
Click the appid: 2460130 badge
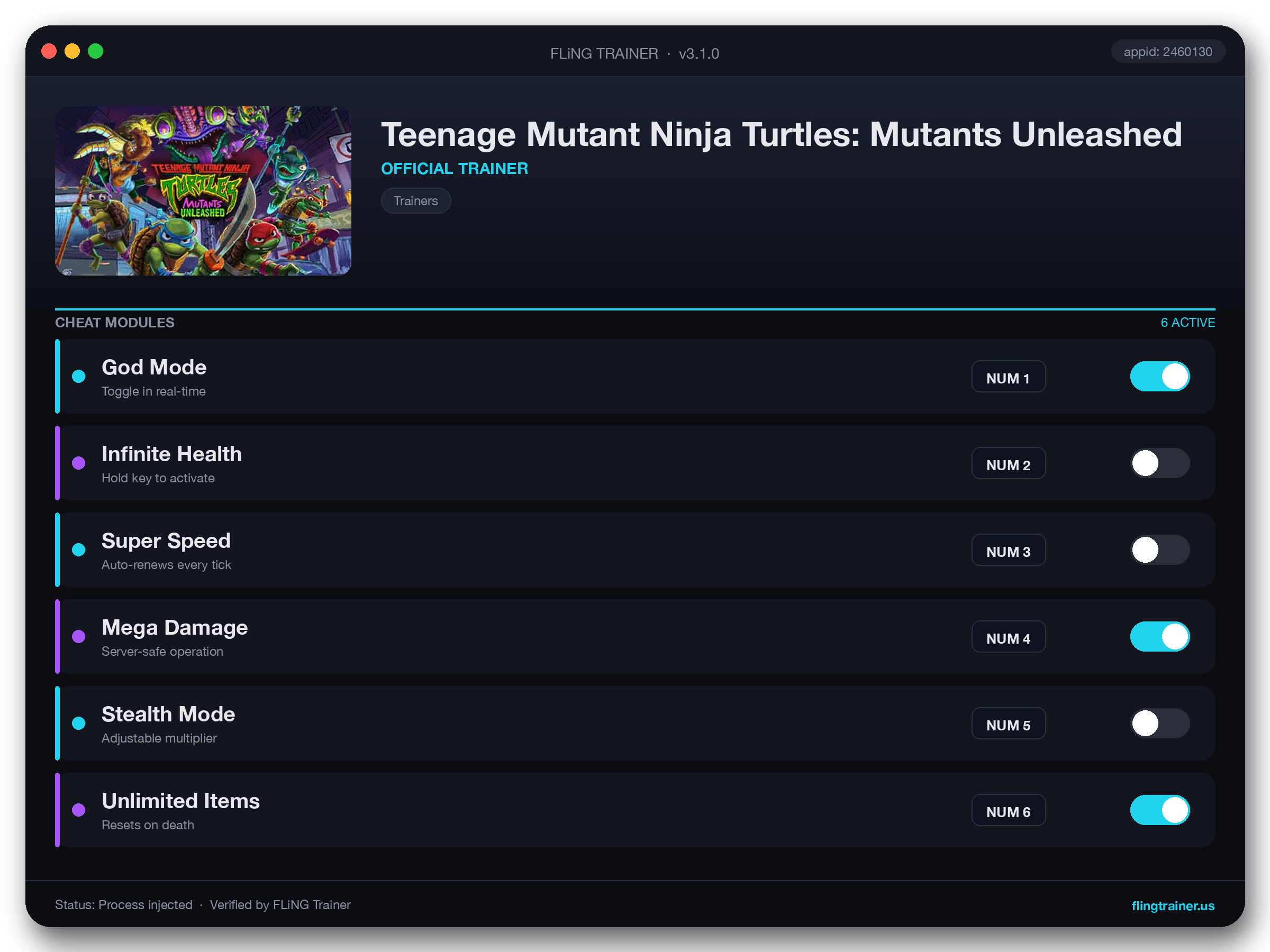[1168, 52]
